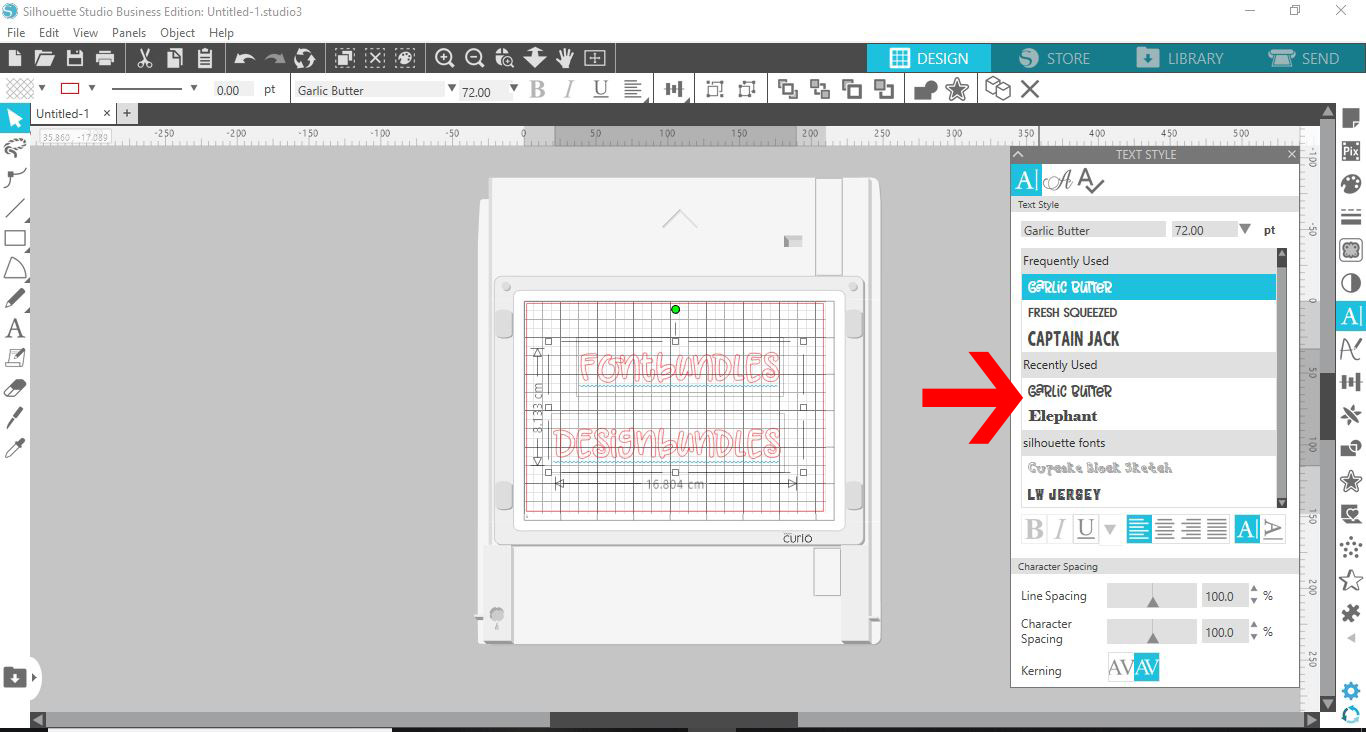Toggle Underline in Text Style panel

(x=1085, y=529)
